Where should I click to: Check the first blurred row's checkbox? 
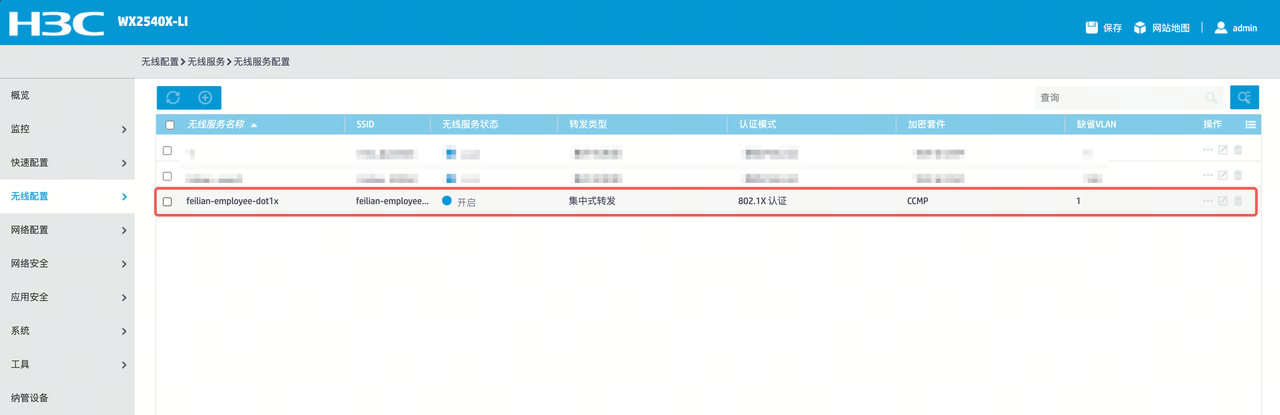coord(168,151)
